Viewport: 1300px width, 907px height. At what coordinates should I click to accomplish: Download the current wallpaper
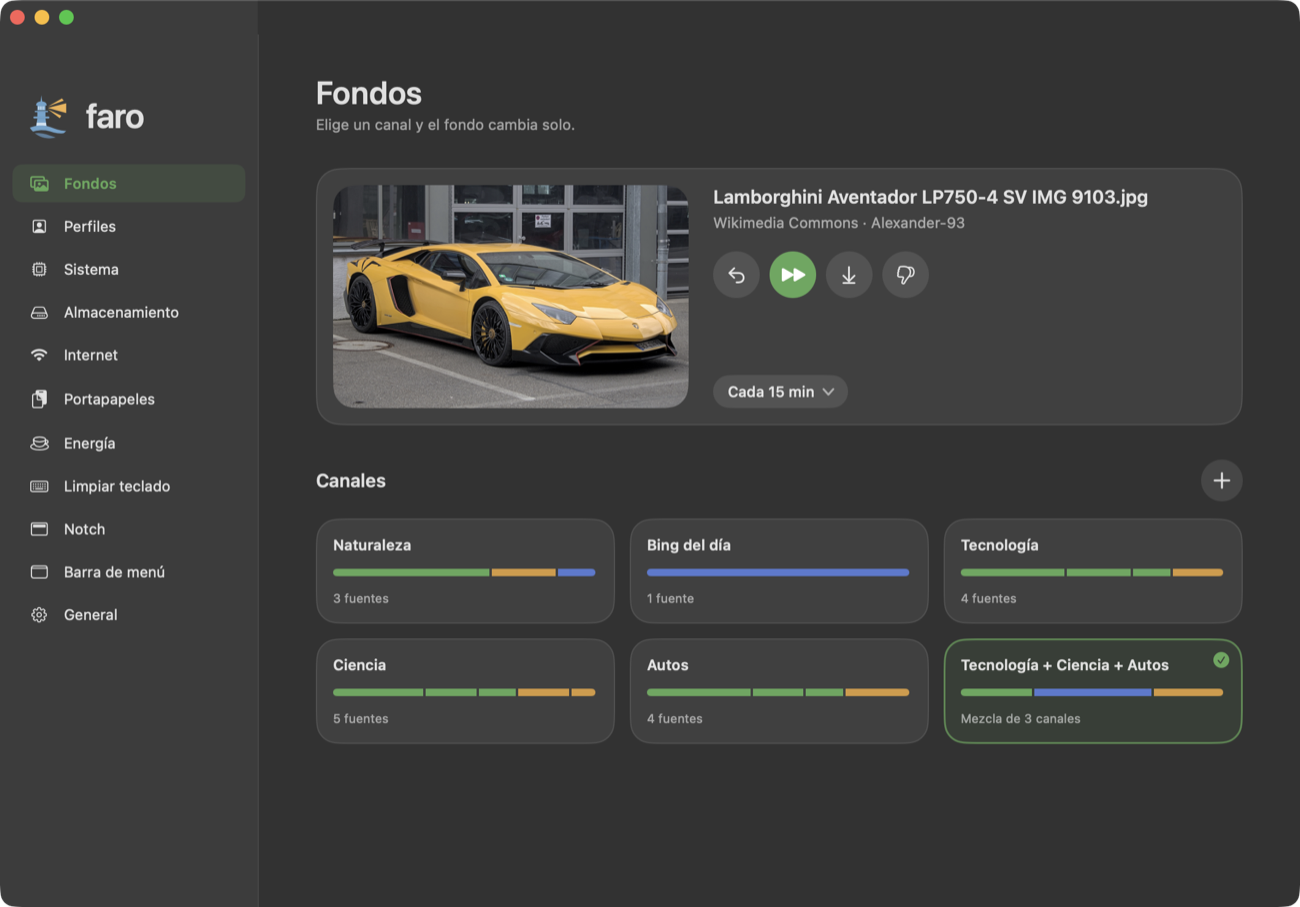click(x=849, y=275)
